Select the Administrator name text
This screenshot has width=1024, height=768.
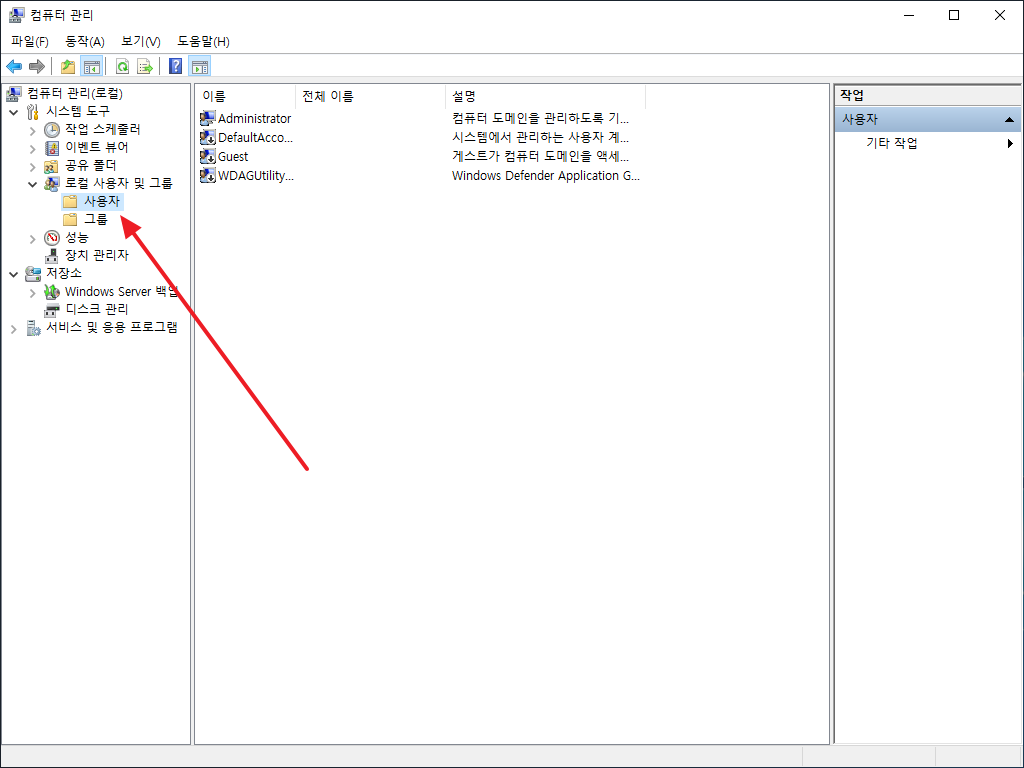tap(255, 118)
